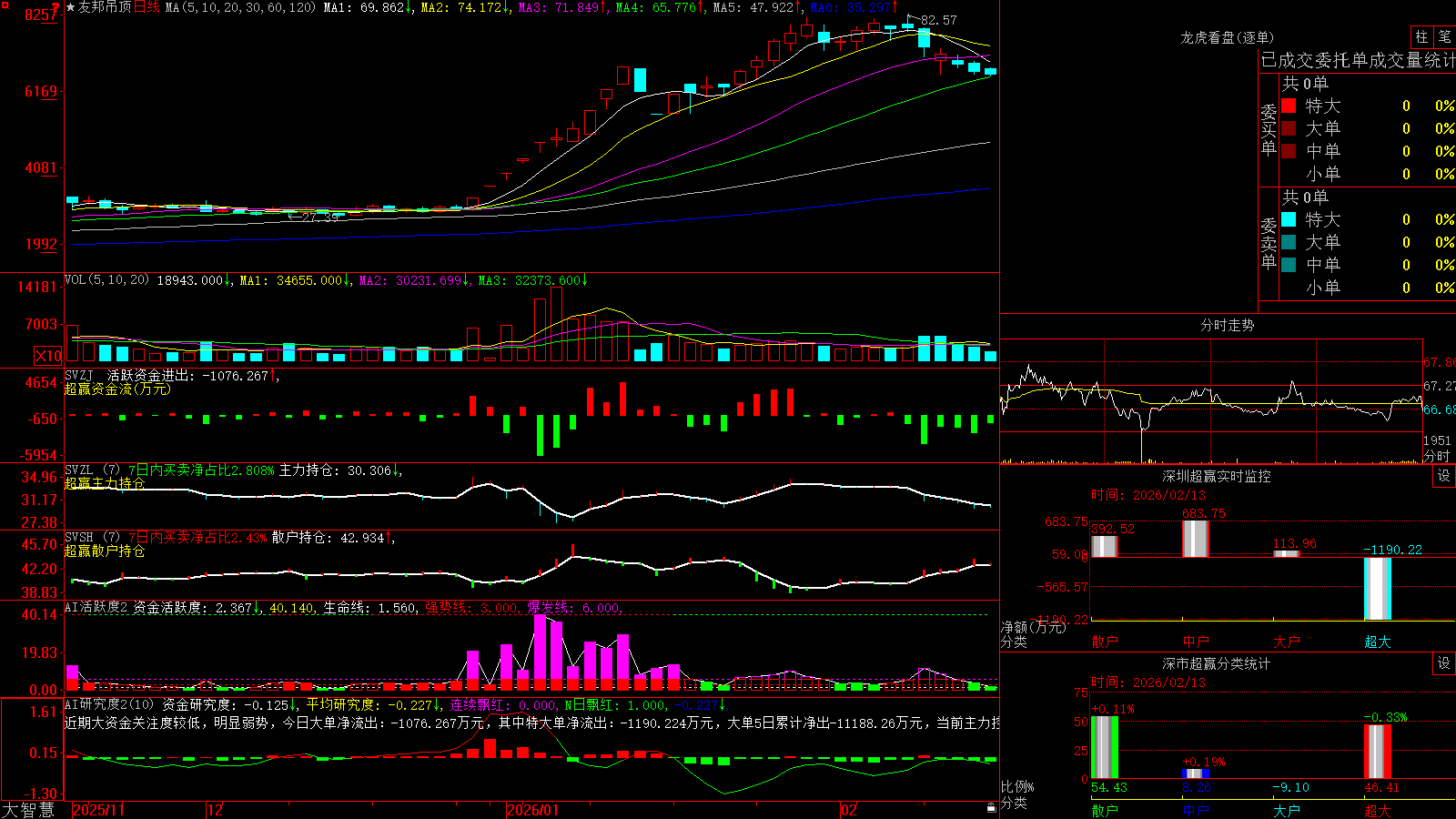1456x819 pixels.
Task: Click the 委买单 section label
Action: coord(1269,129)
